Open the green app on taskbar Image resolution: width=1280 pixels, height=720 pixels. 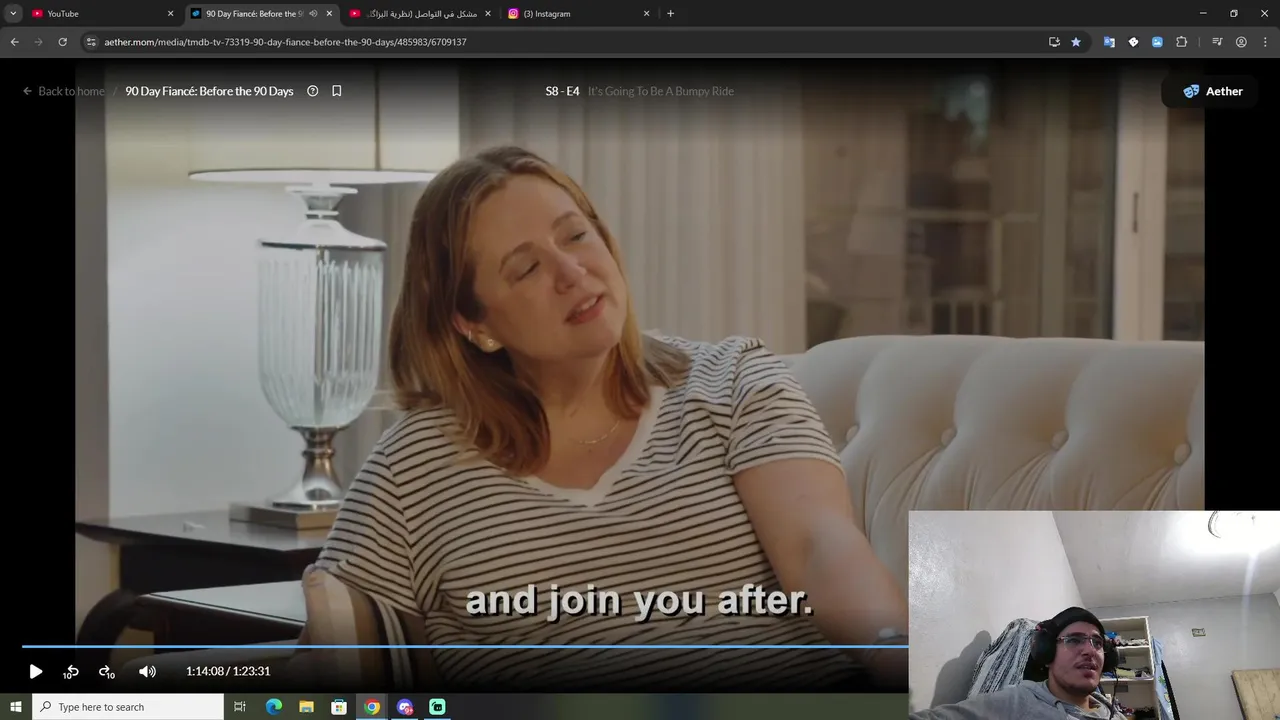tap(437, 707)
